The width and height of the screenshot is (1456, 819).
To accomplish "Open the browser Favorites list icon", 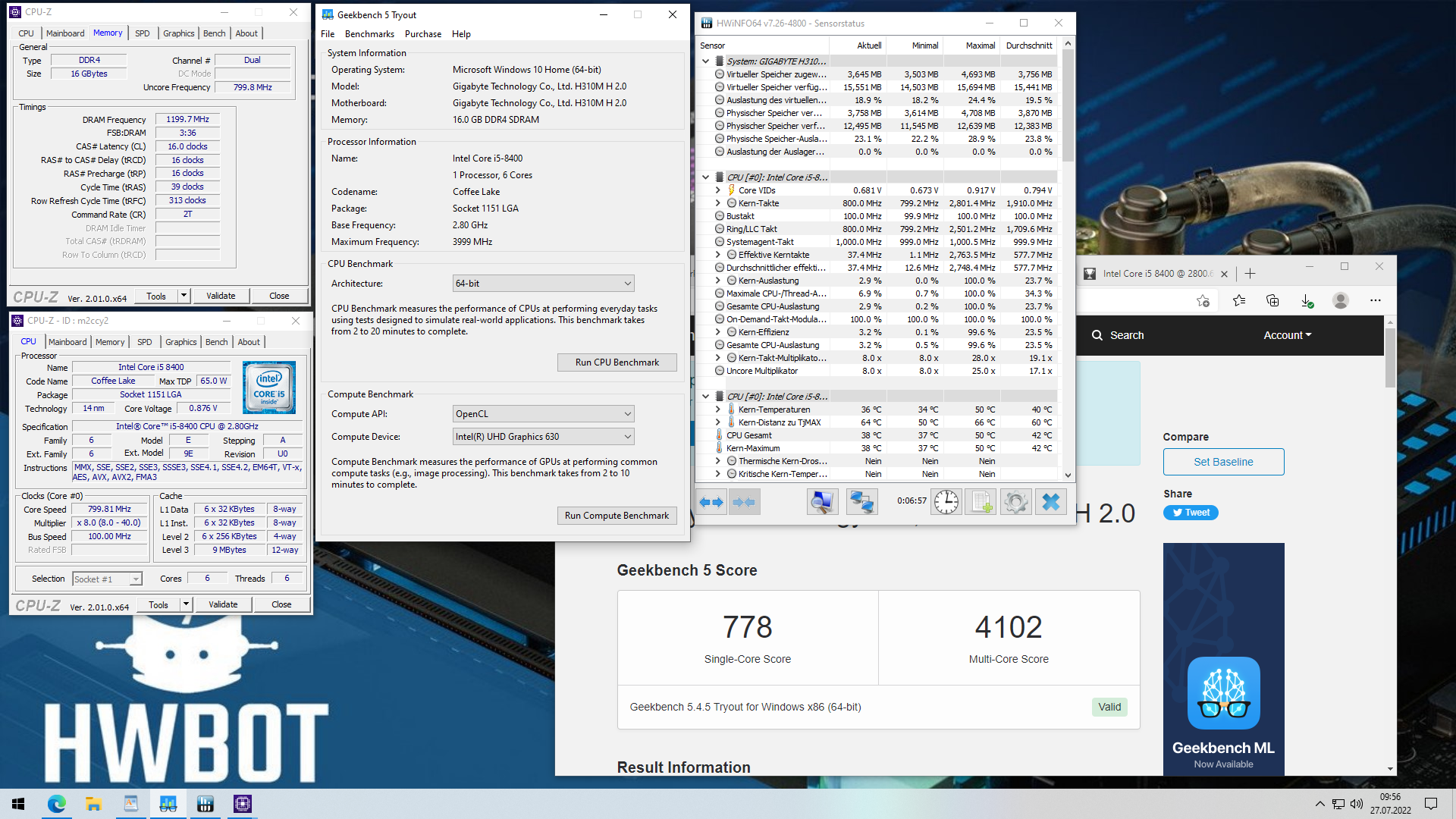I will [x=1239, y=301].
